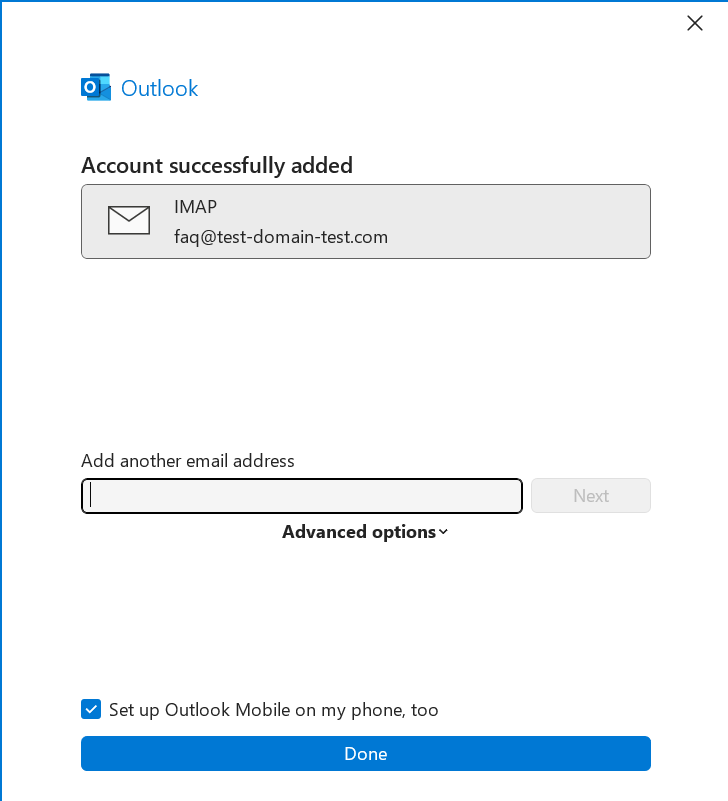This screenshot has height=801, width=728.
Task: Click the chevron next to Advanced options
Action: coord(444,532)
